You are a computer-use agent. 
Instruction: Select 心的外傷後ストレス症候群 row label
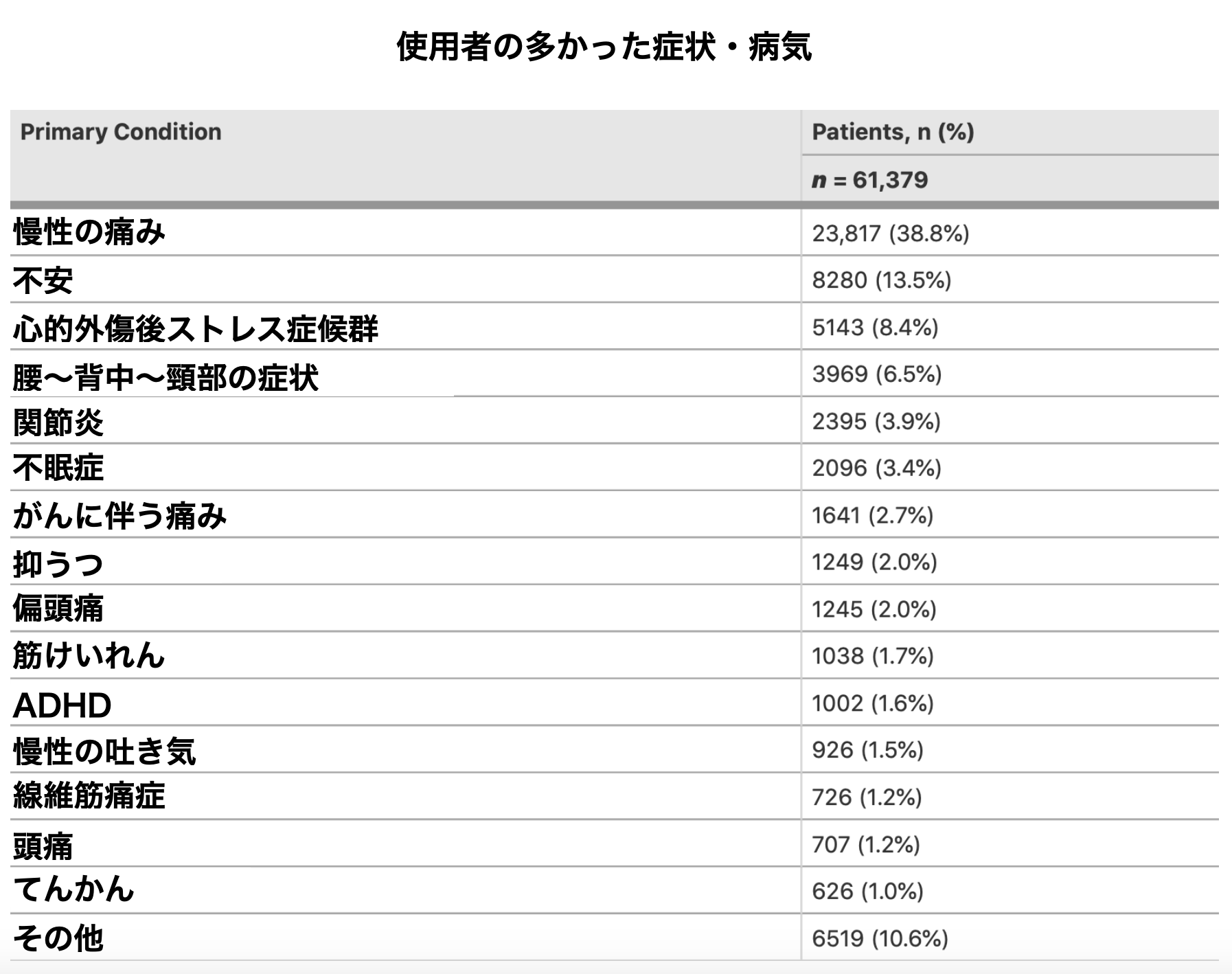[x=196, y=328]
